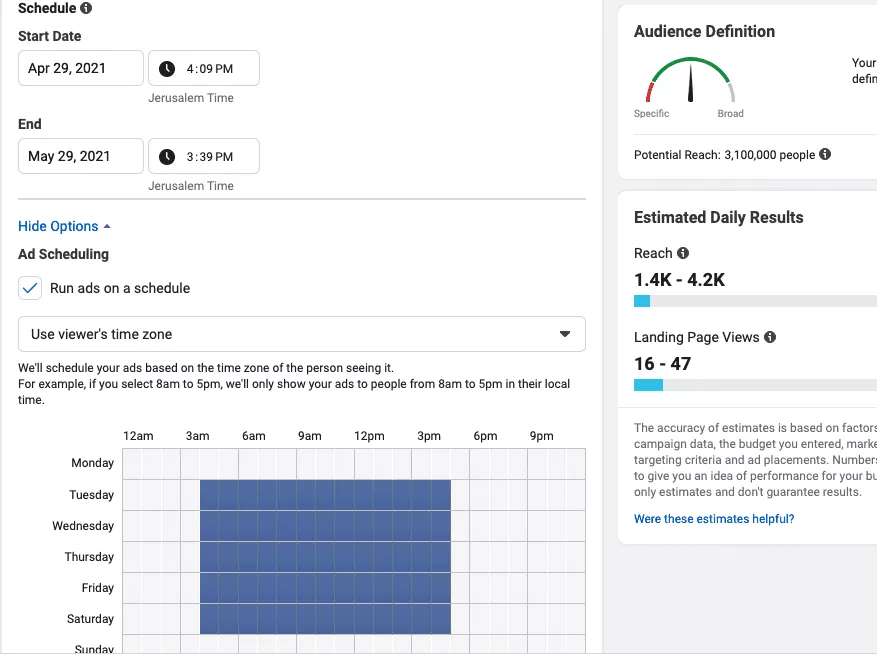
Task: Click the clock icon in end time field
Action: coord(167,157)
